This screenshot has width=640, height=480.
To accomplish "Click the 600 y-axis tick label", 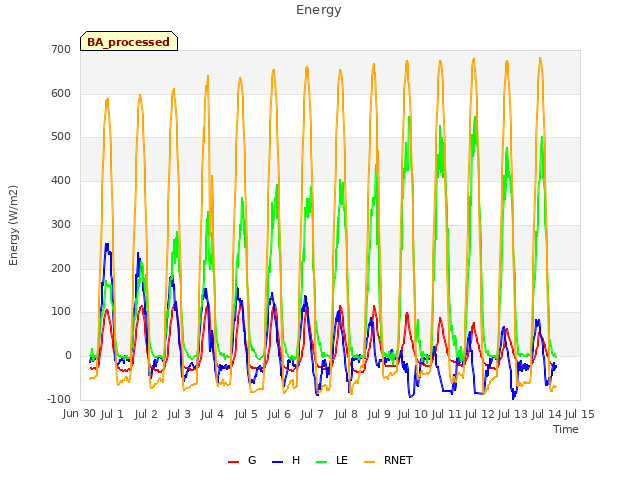I will point(61,93).
